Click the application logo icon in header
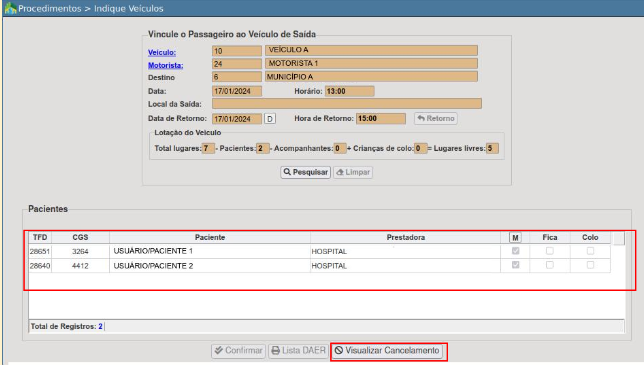644x365 pixels. click(x=10, y=8)
